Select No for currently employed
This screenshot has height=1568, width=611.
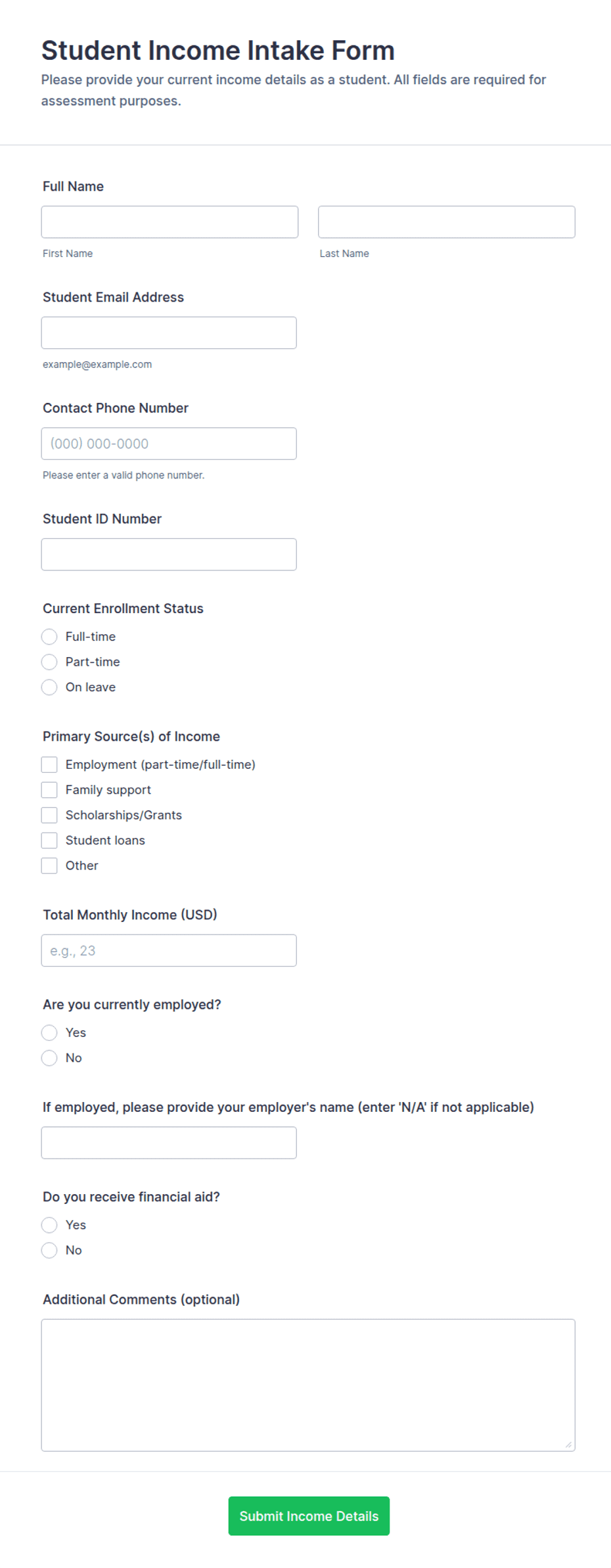point(49,1058)
